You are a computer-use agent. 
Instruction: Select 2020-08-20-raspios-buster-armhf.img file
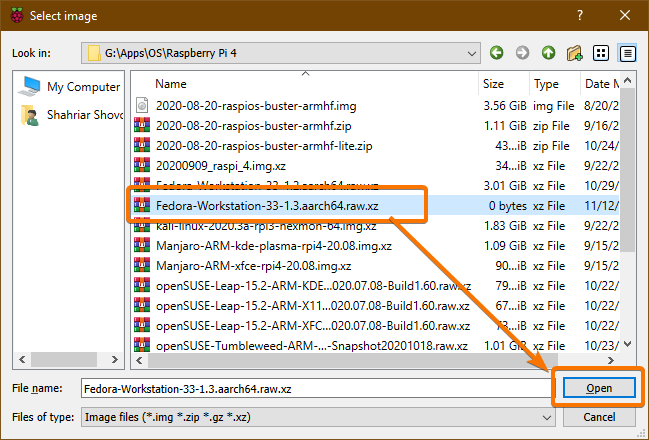click(x=256, y=106)
